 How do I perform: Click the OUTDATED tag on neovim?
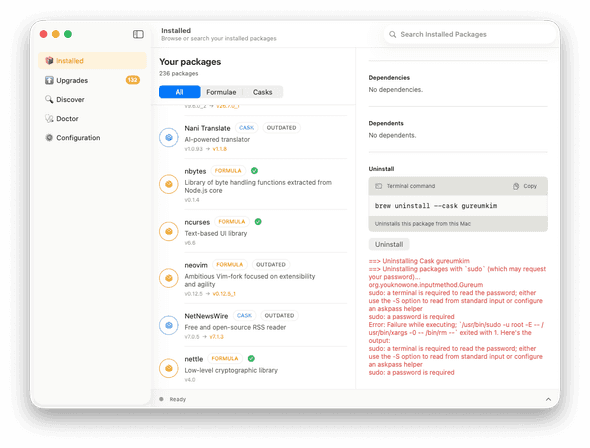pyautogui.click(x=271, y=265)
